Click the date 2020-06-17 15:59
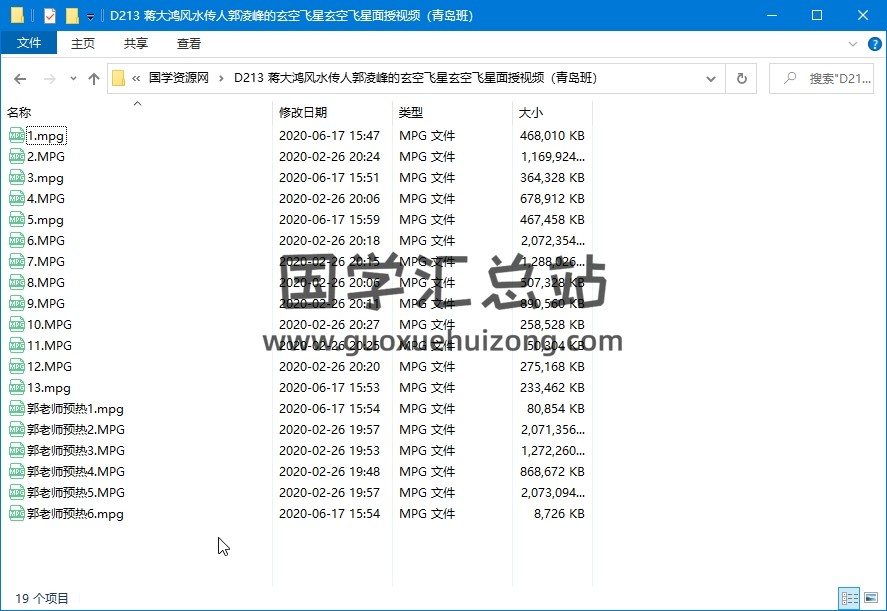Image resolution: width=887 pixels, height=611 pixels. [x=329, y=220]
